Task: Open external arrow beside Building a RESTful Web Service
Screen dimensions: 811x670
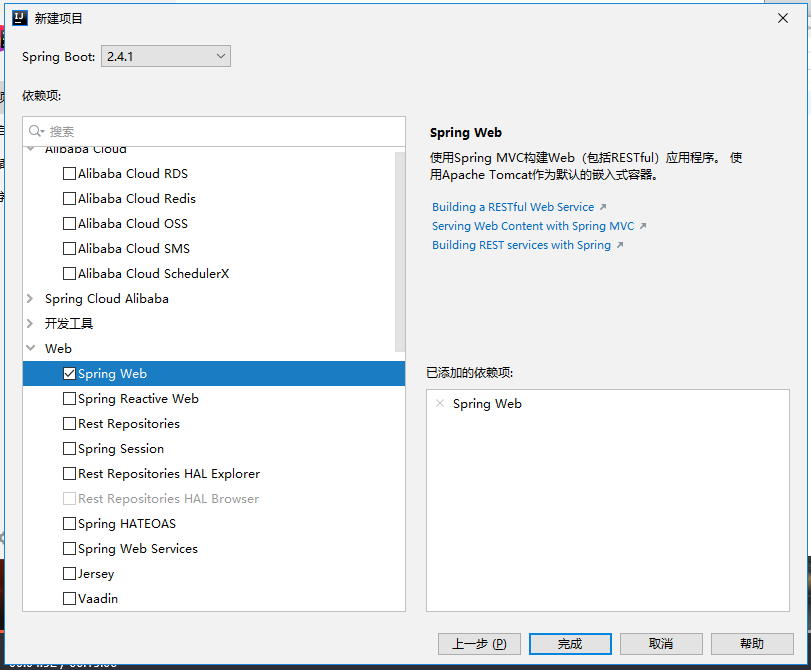Action: pos(603,207)
